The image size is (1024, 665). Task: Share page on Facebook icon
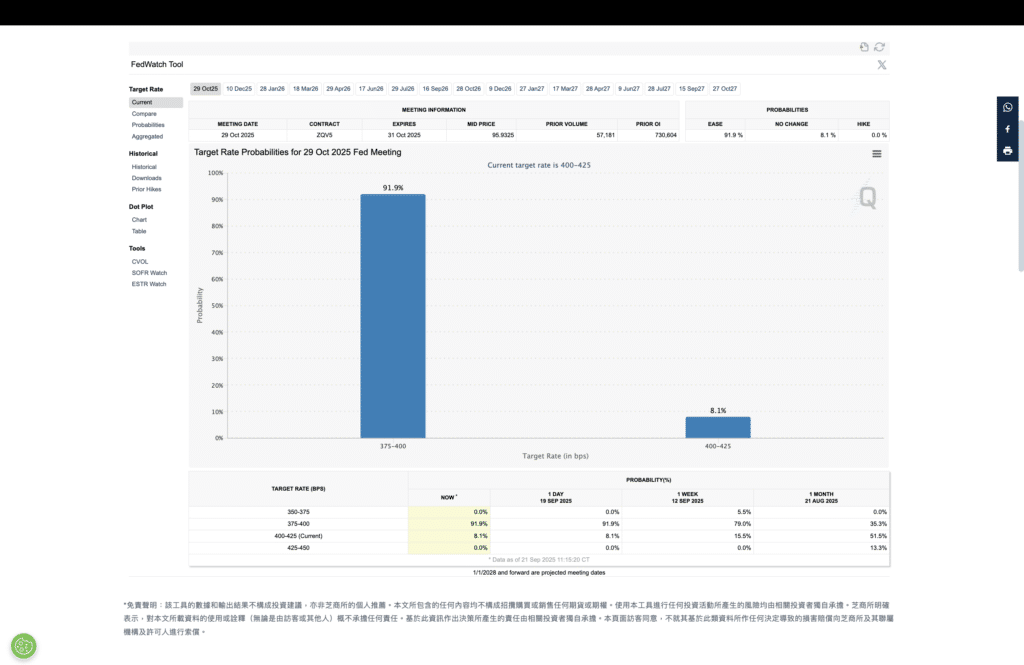(x=1007, y=129)
